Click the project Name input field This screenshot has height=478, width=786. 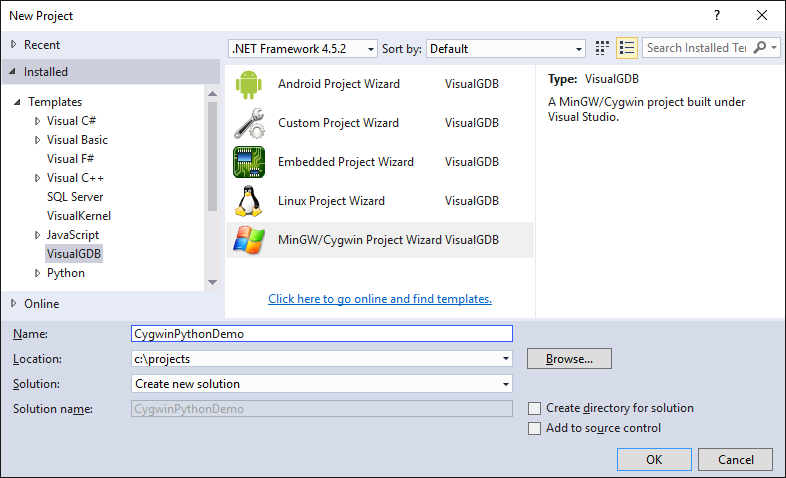tap(322, 334)
